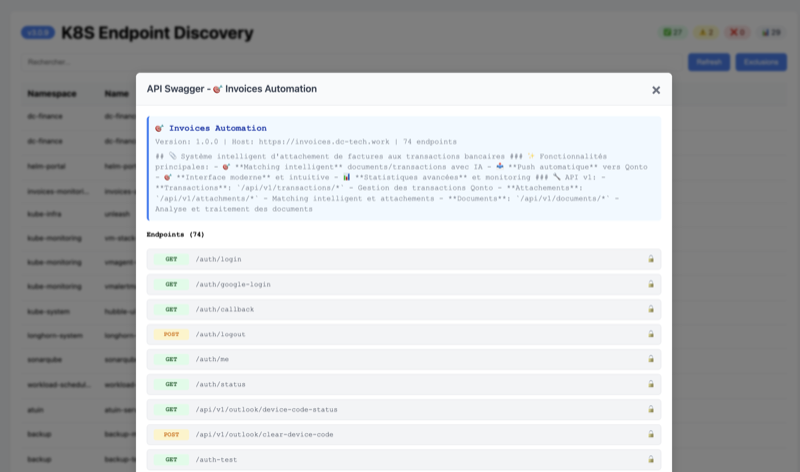Viewport: 800px width, 472px height.
Task: Click the POST badge on /auth/logout
Action: point(171,334)
